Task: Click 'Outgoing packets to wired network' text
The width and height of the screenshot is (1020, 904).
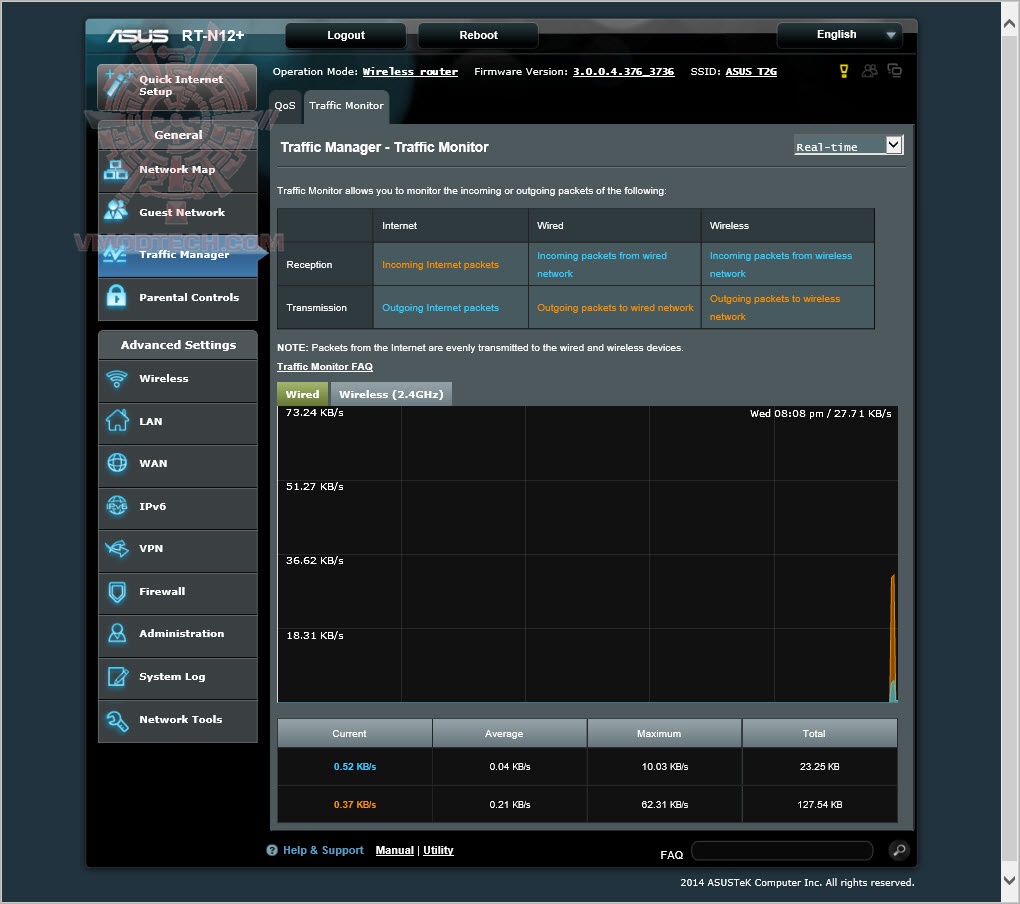Action: click(x=615, y=308)
